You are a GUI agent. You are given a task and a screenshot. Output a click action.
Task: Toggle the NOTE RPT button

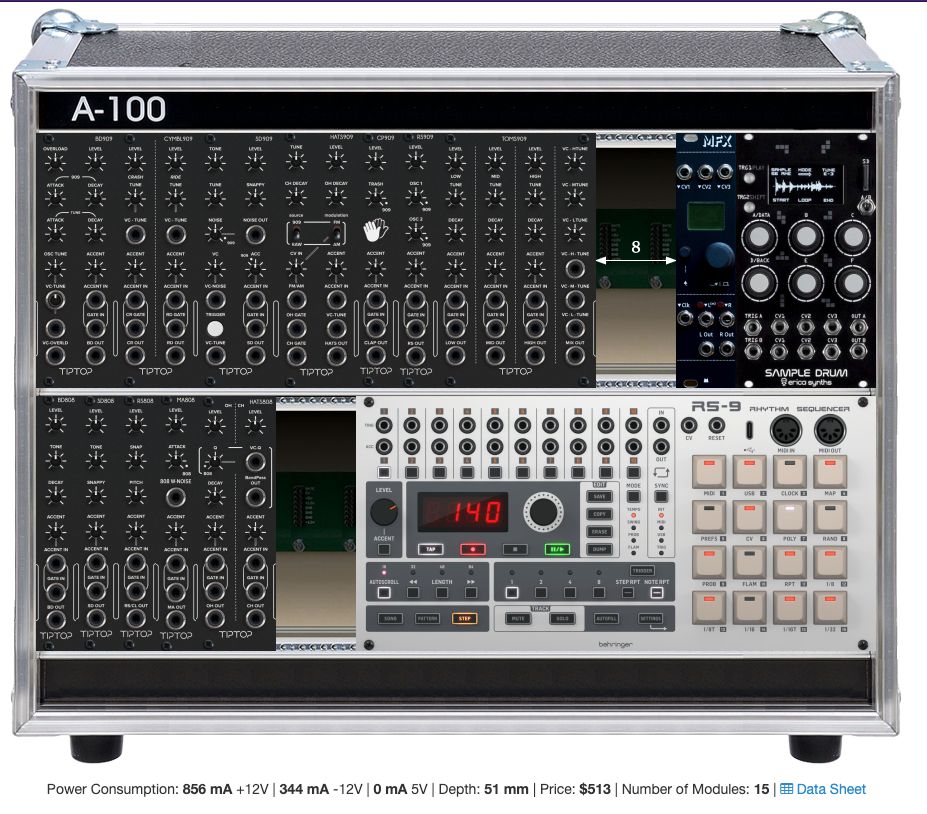(x=656, y=592)
